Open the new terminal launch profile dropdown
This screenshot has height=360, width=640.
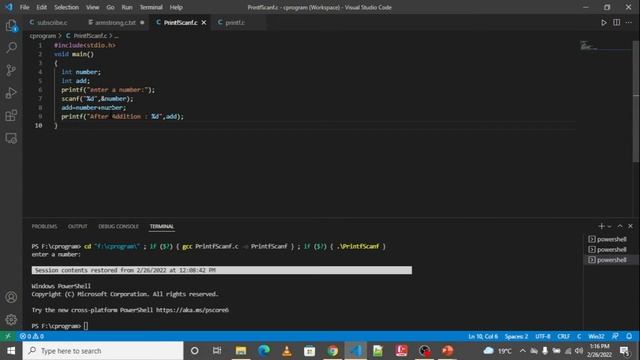[609, 226]
